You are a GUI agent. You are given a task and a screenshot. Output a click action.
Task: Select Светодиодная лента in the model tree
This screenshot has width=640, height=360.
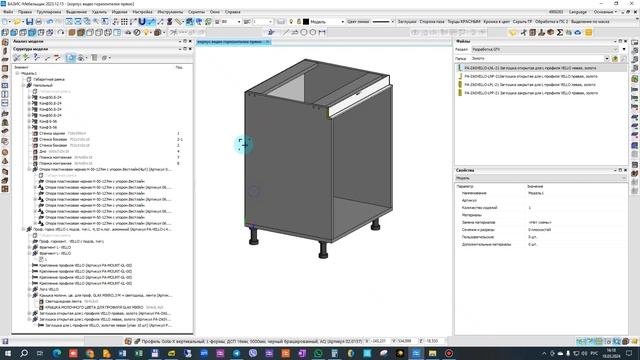click(63, 301)
